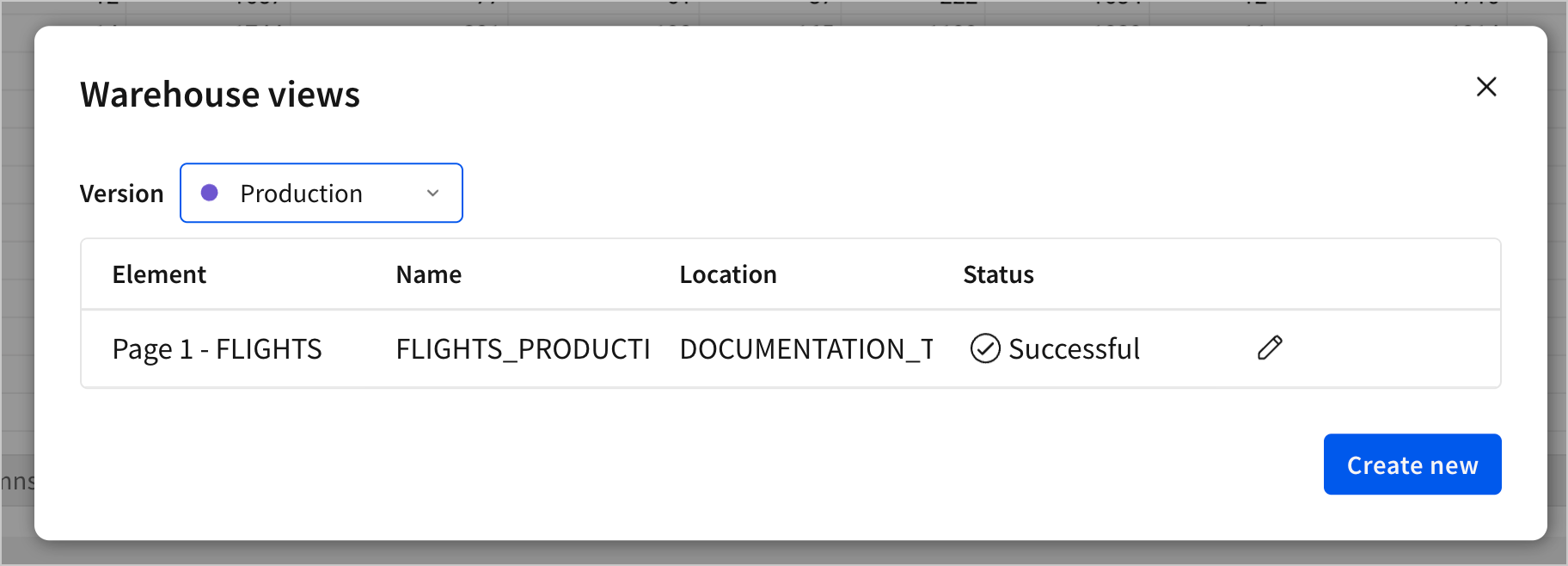
Task: Click the warehouse view table row
Action: (688, 348)
